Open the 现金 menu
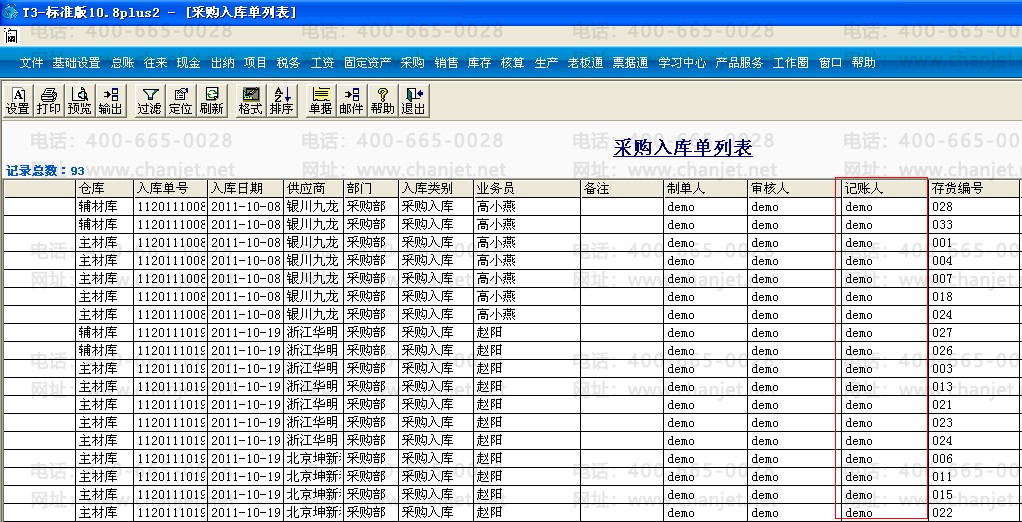The image size is (1022, 522). [189, 63]
